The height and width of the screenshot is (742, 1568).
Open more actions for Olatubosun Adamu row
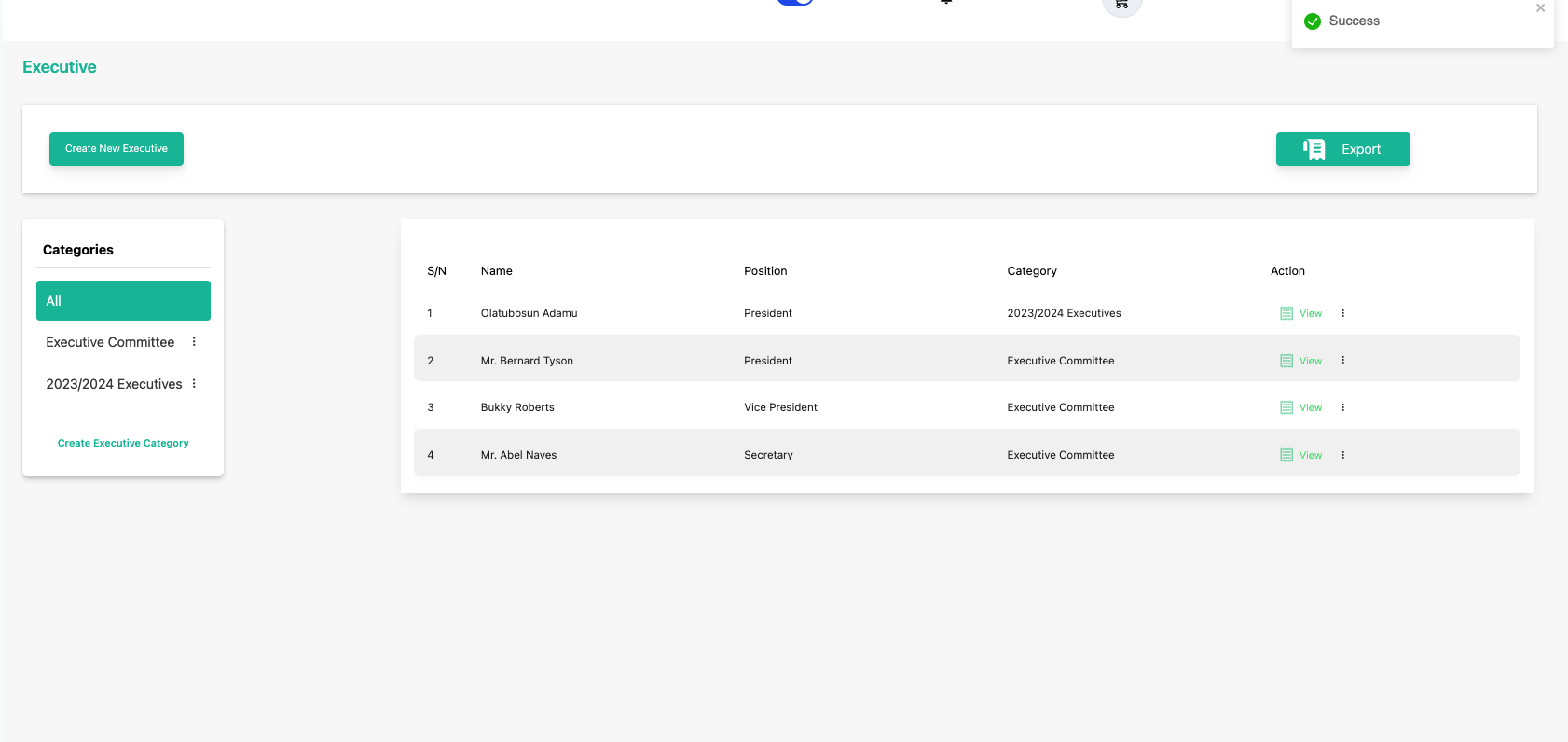tap(1343, 313)
